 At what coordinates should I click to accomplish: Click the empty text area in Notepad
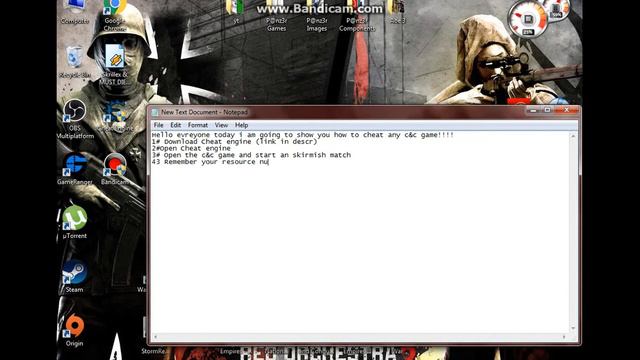pyautogui.click(x=360, y=249)
